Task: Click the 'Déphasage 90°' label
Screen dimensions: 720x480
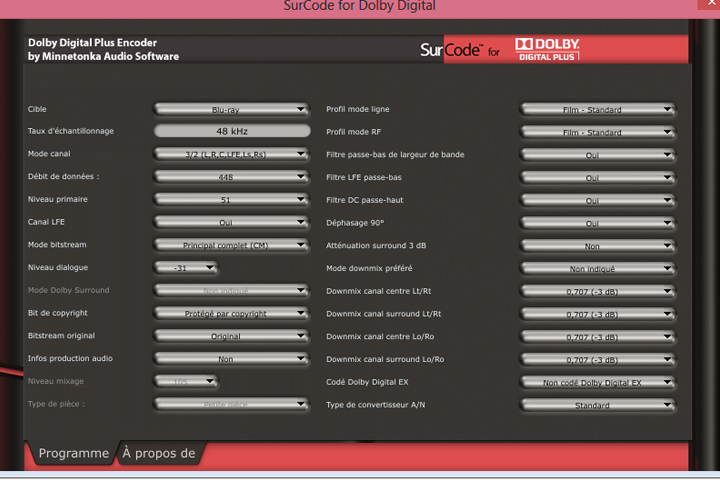Action: [x=355, y=223]
